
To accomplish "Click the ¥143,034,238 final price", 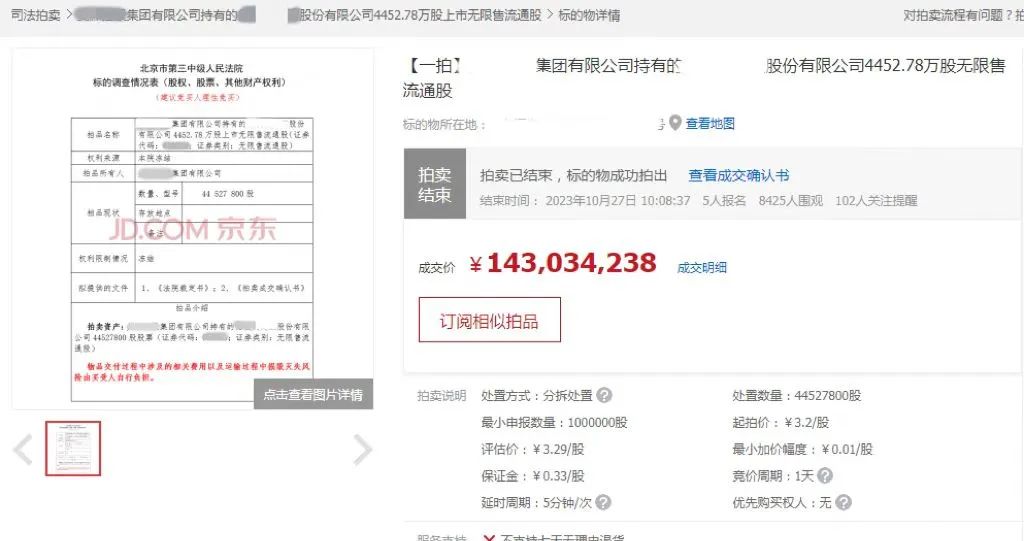I will (x=563, y=264).
